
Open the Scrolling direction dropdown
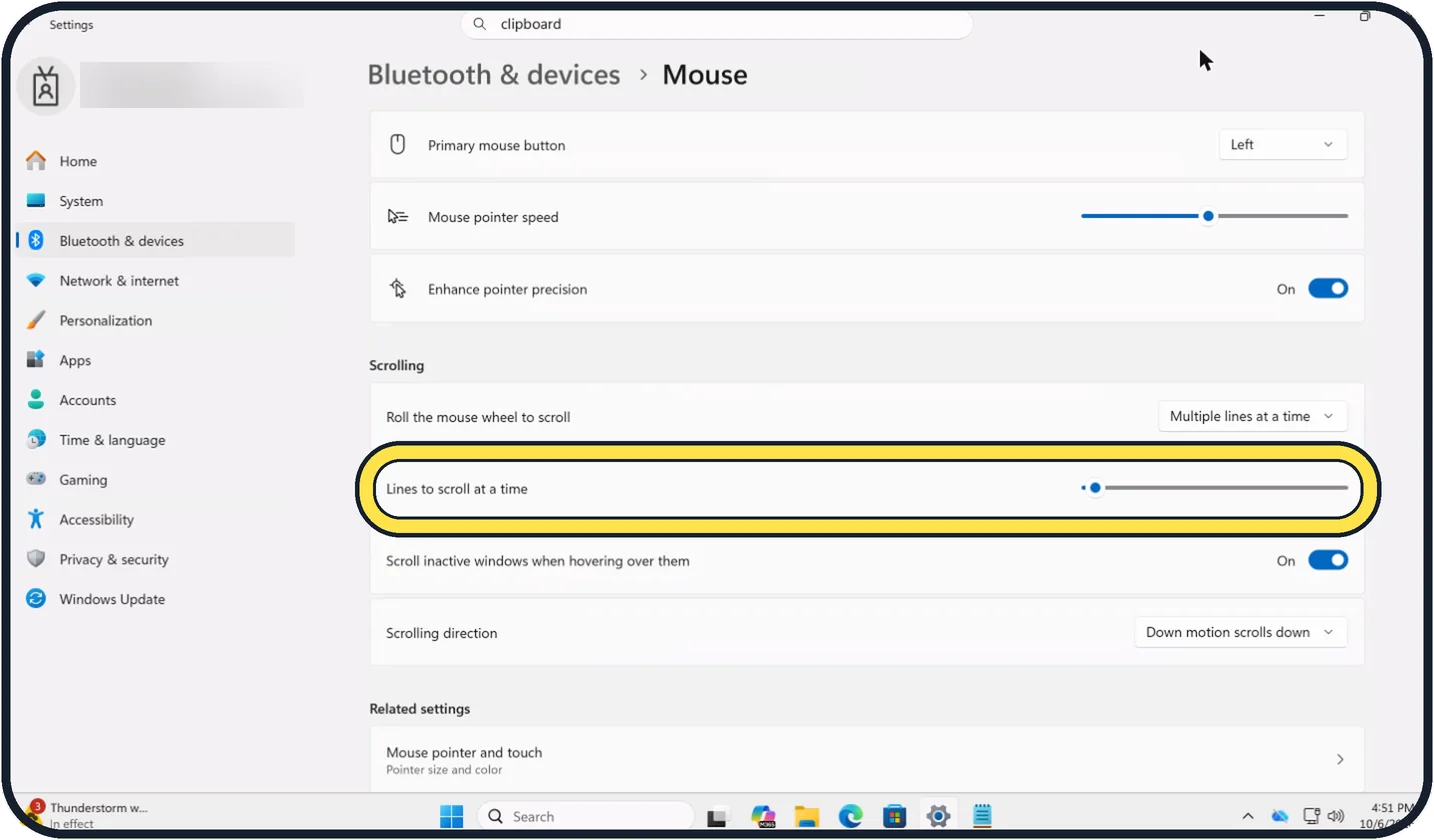click(1240, 632)
